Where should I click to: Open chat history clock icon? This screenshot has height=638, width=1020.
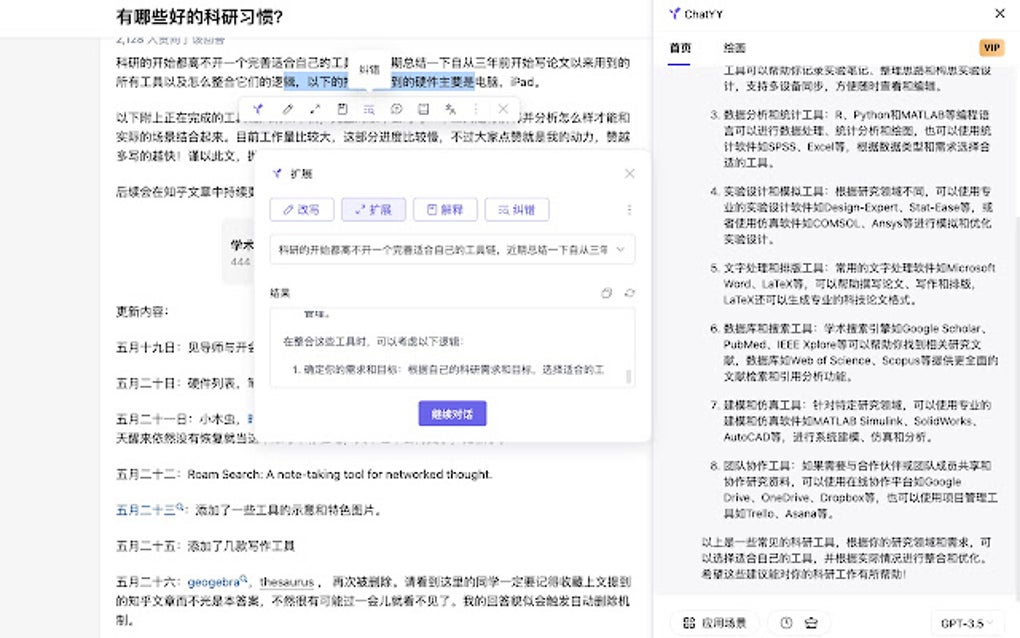click(x=786, y=623)
